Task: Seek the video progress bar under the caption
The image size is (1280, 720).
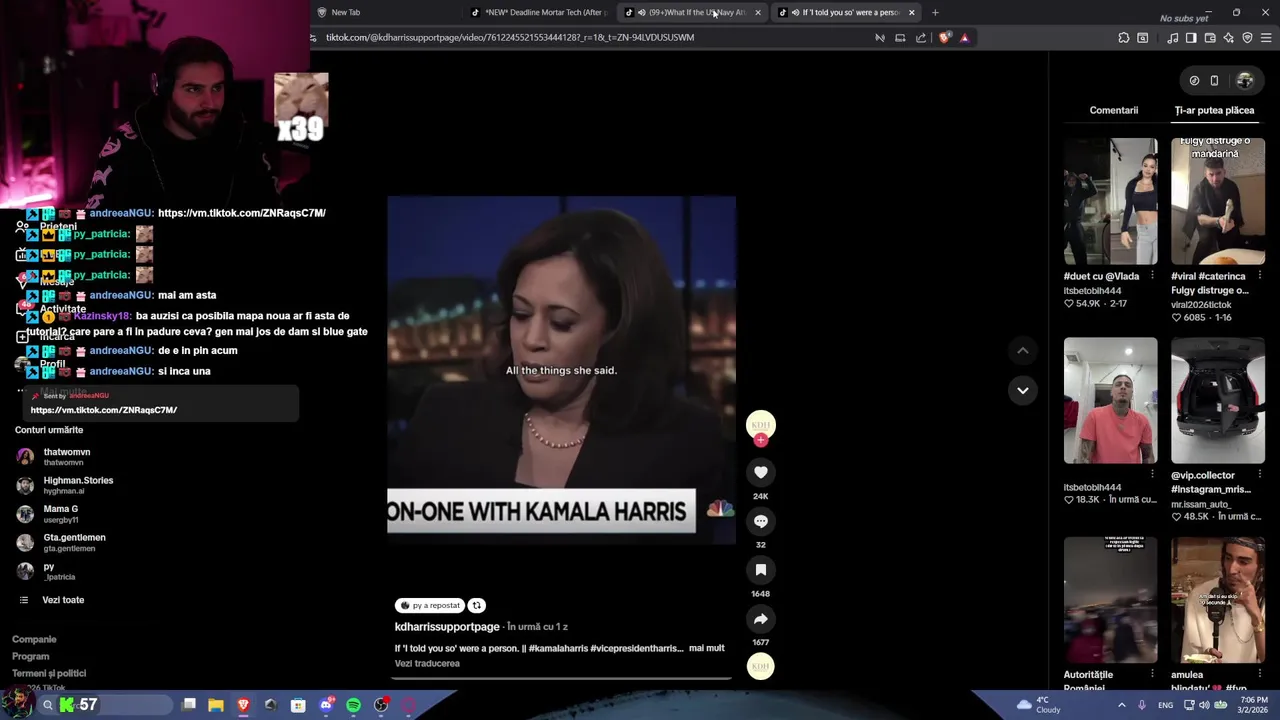Action: tap(561, 678)
